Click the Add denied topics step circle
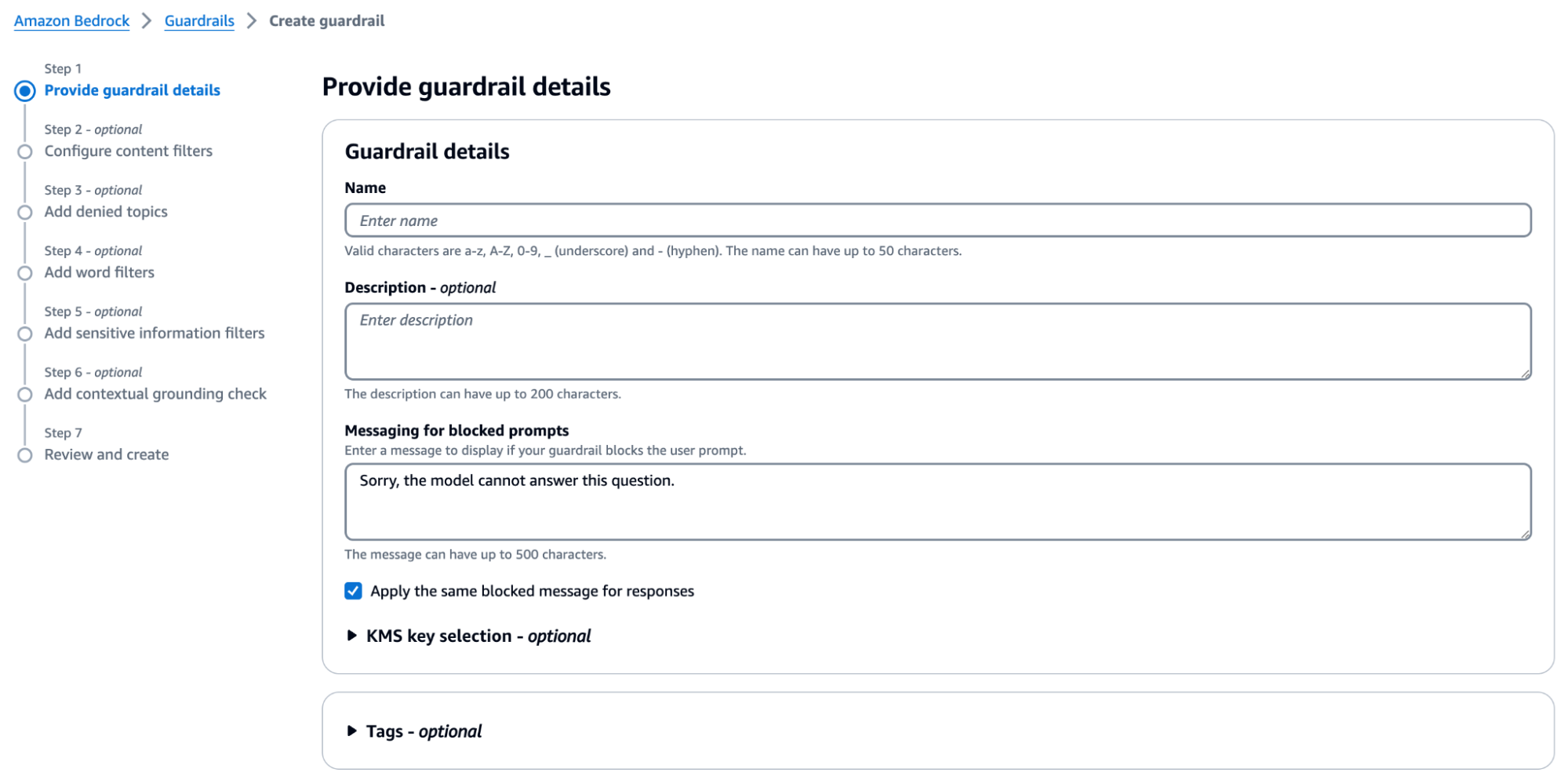The width and height of the screenshot is (1568, 780). [25, 212]
